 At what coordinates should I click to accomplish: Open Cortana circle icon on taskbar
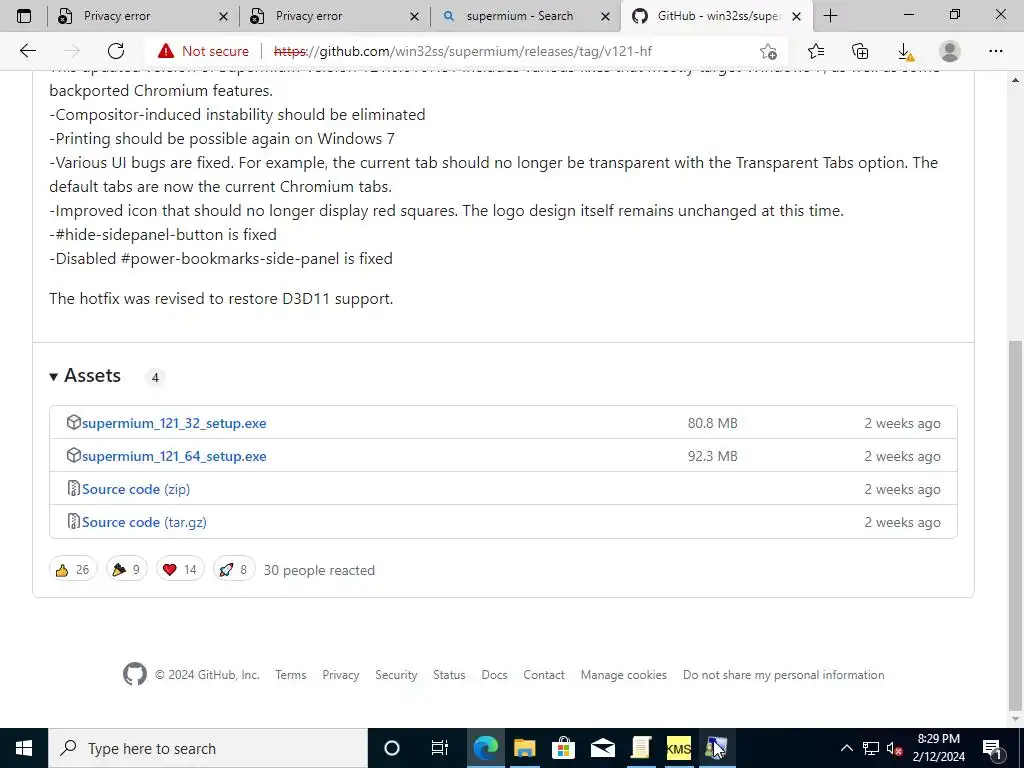coord(391,748)
